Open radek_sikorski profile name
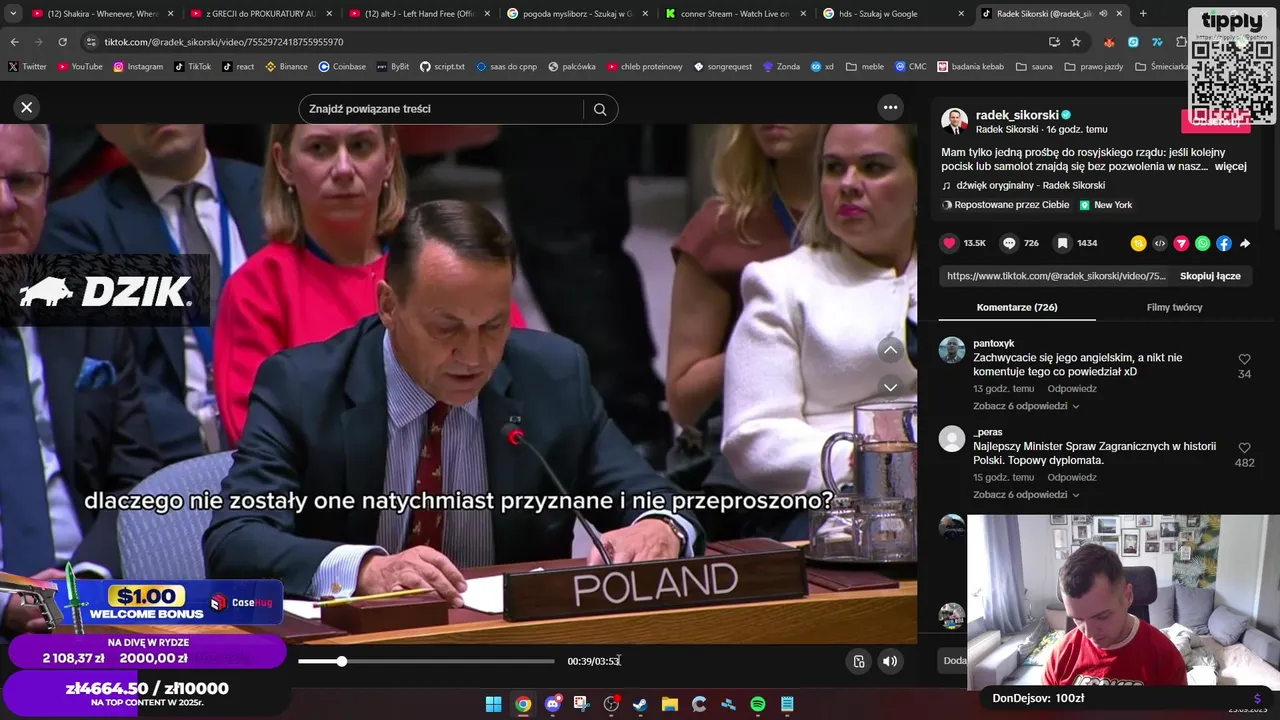The height and width of the screenshot is (720, 1280). [1017, 115]
